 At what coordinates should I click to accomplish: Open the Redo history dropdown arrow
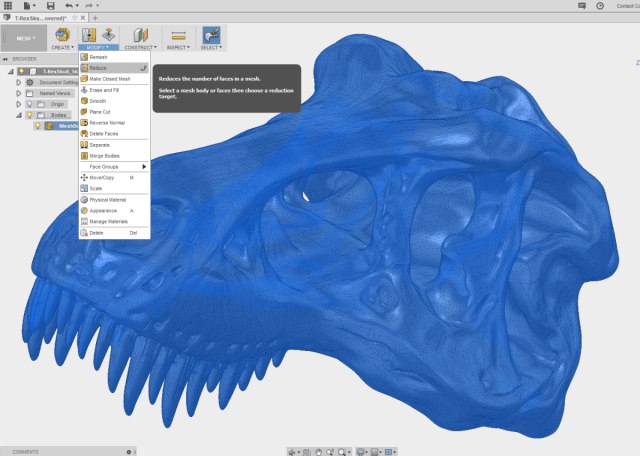(x=98, y=6)
